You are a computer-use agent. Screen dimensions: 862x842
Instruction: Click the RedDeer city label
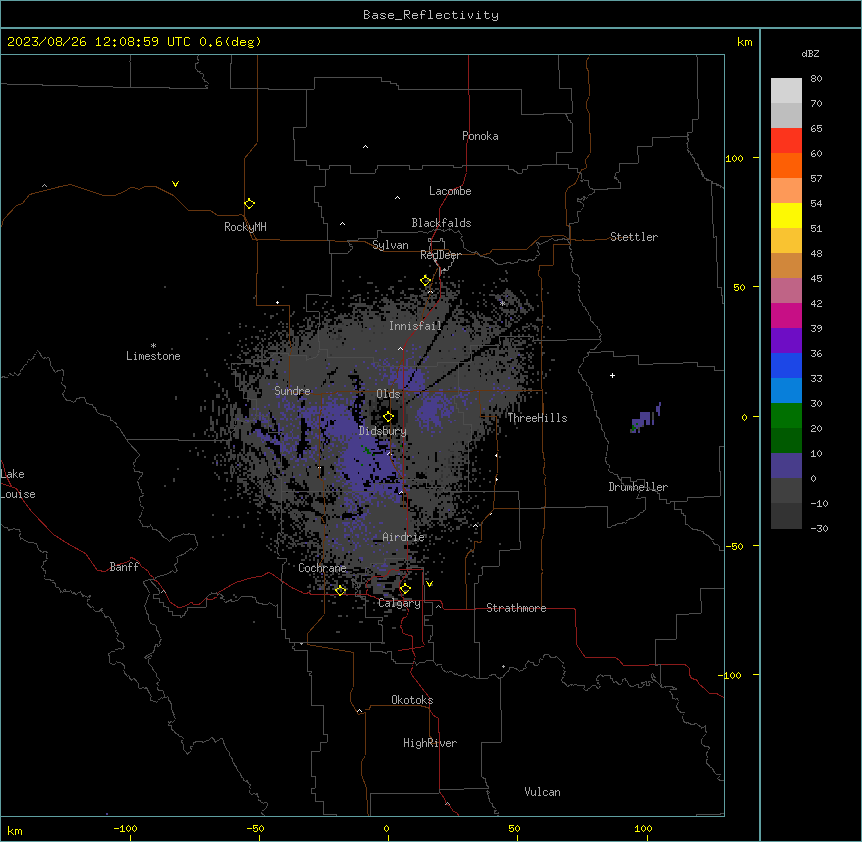pos(440,255)
